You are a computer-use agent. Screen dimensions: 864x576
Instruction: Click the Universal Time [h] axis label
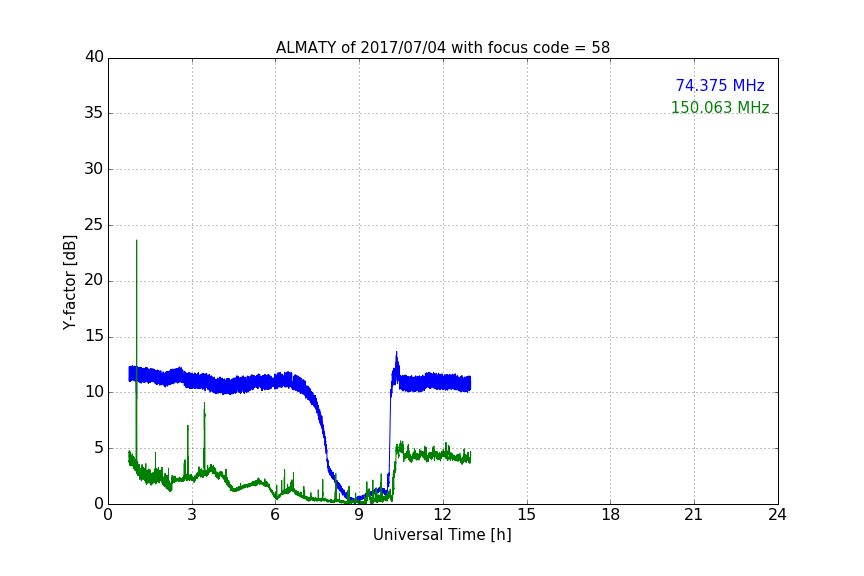442,535
